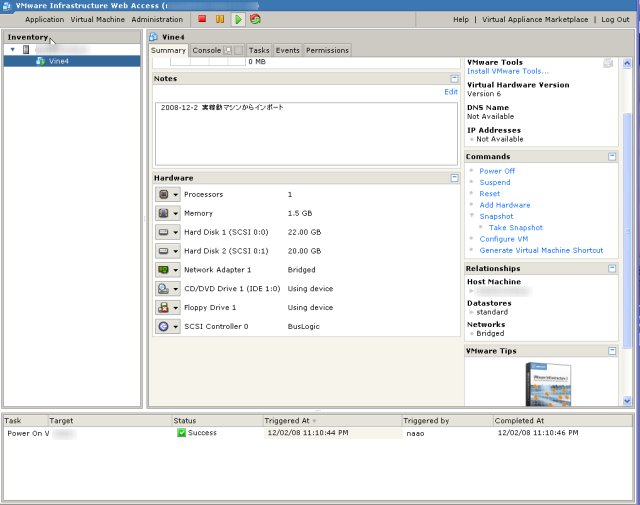This screenshot has height=505, width=640.
Task: Click the Help link
Action: [x=461, y=19]
